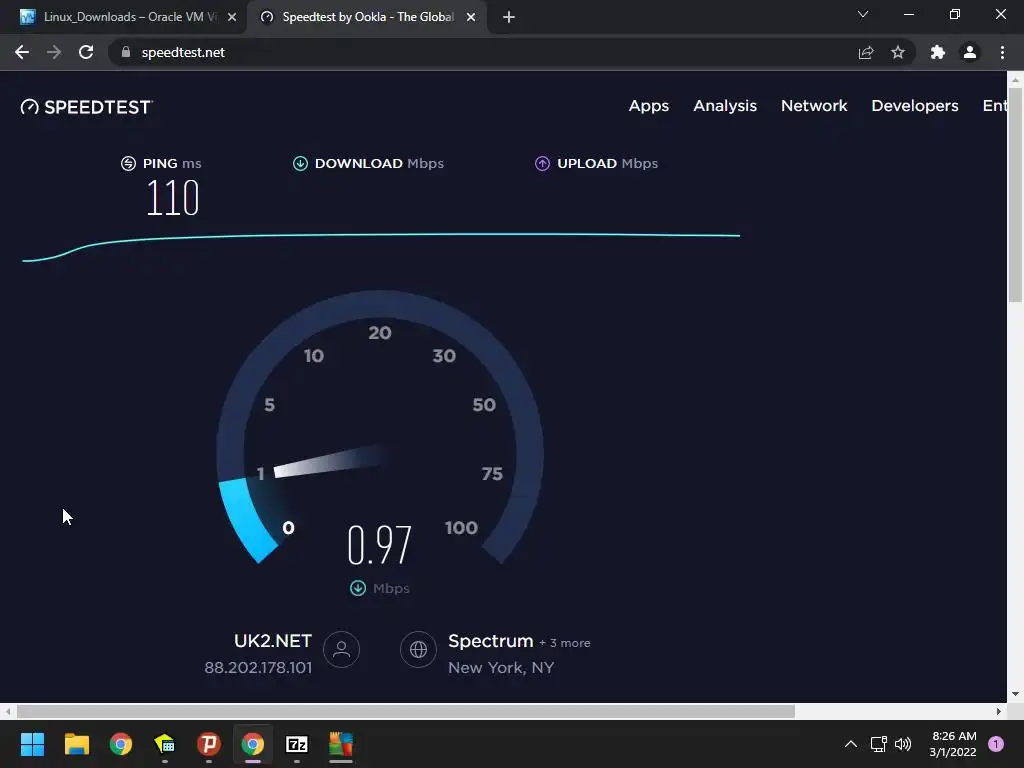This screenshot has width=1024, height=768.
Task: Open the notification badge icon
Action: [x=996, y=744]
